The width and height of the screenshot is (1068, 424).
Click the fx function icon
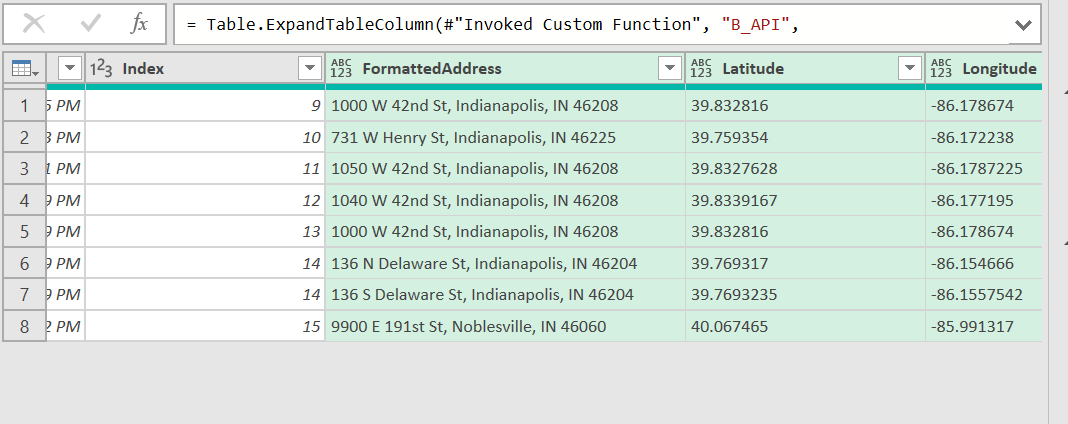[139, 25]
